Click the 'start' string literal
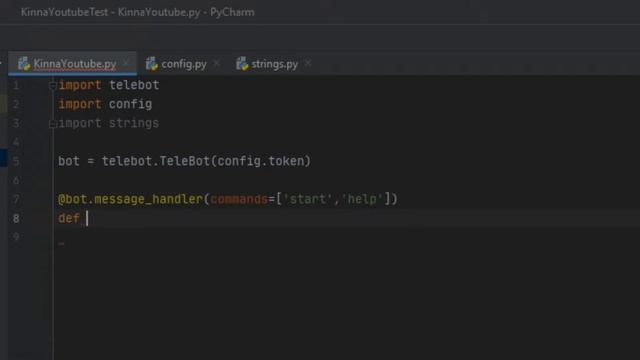The height and width of the screenshot is (360, 640). tap(308, 200)
